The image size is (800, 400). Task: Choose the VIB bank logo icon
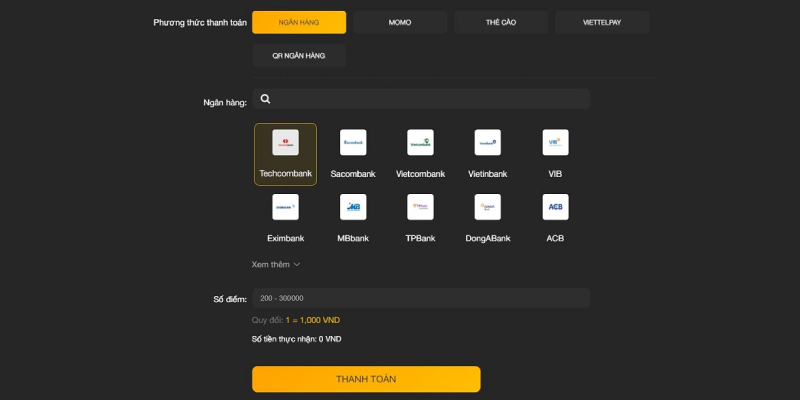(556, 142)
